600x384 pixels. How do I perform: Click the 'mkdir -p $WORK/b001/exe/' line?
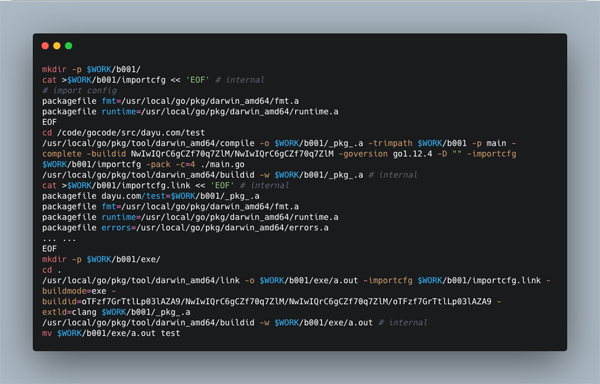101,259
